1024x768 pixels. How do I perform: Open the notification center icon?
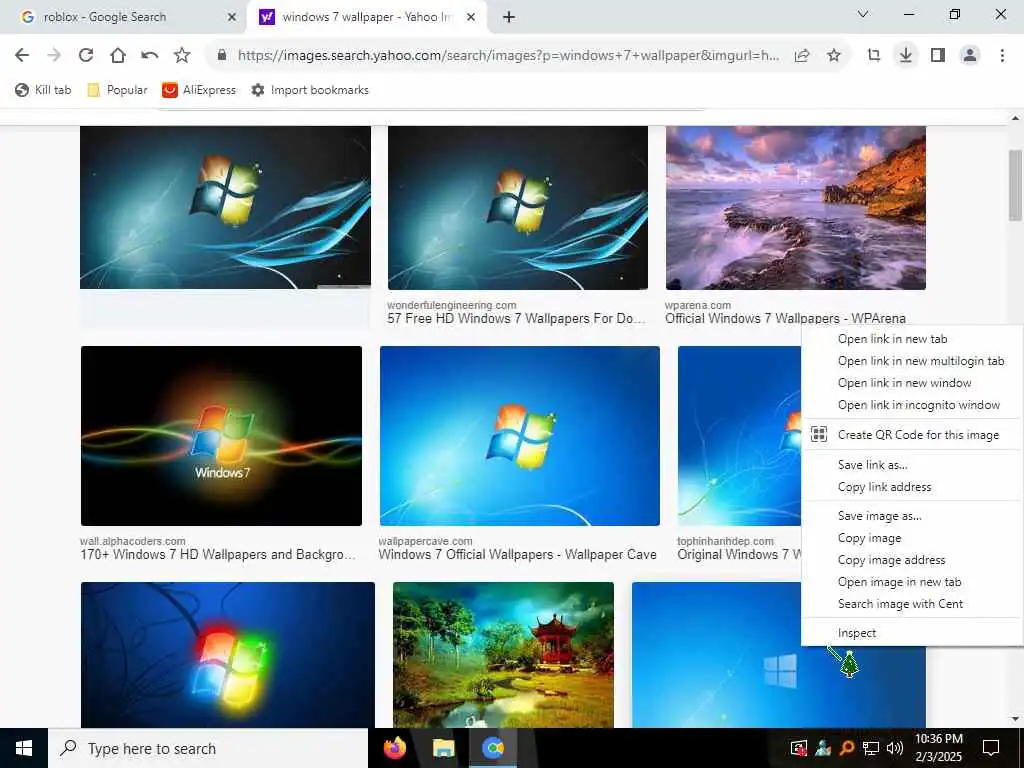pyautogui.click(x=991, y=748)
